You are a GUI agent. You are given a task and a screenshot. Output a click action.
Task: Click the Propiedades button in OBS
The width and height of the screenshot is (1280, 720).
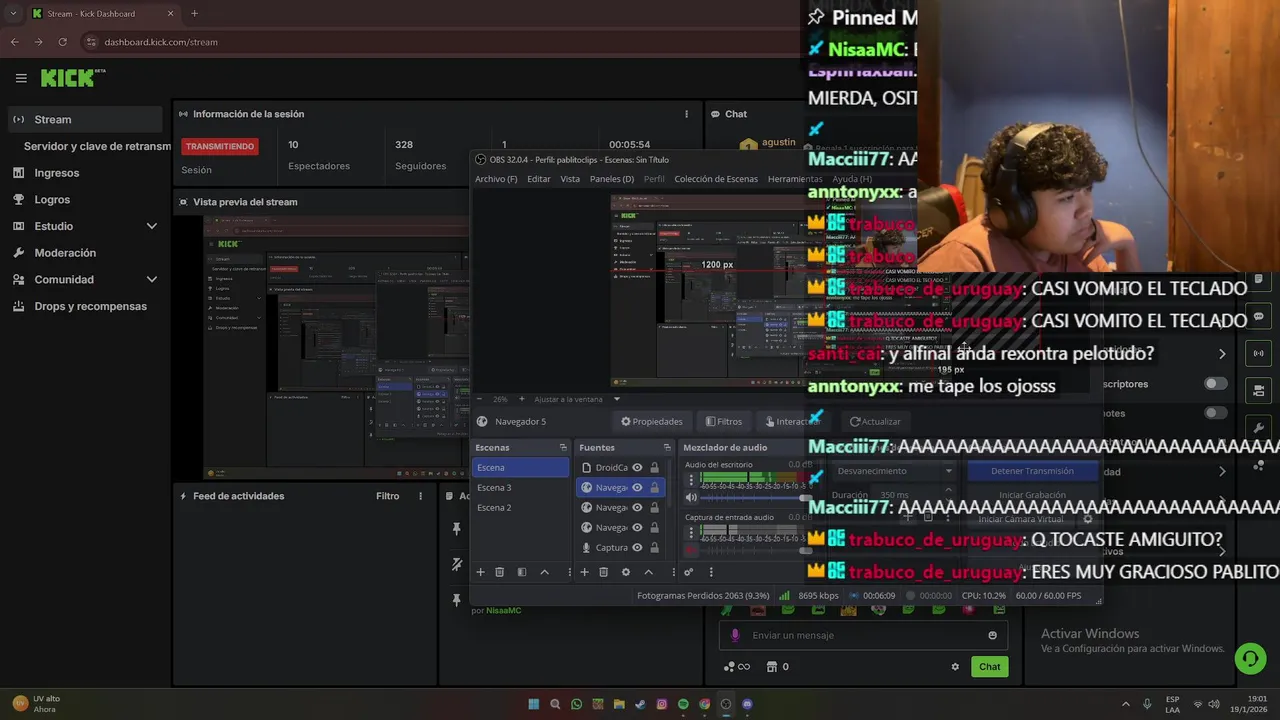652,422
